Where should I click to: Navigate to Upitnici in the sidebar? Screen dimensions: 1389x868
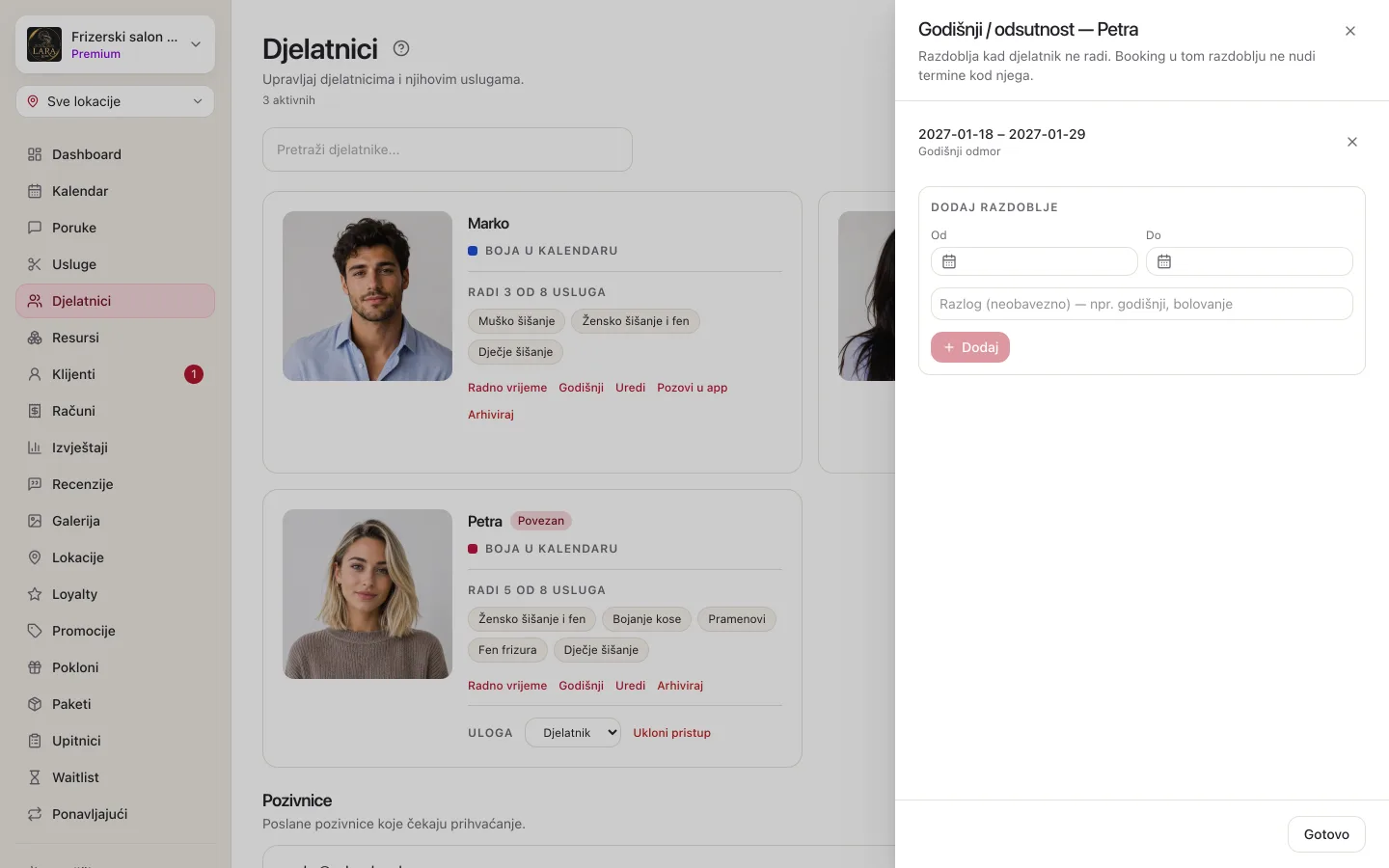115,741
